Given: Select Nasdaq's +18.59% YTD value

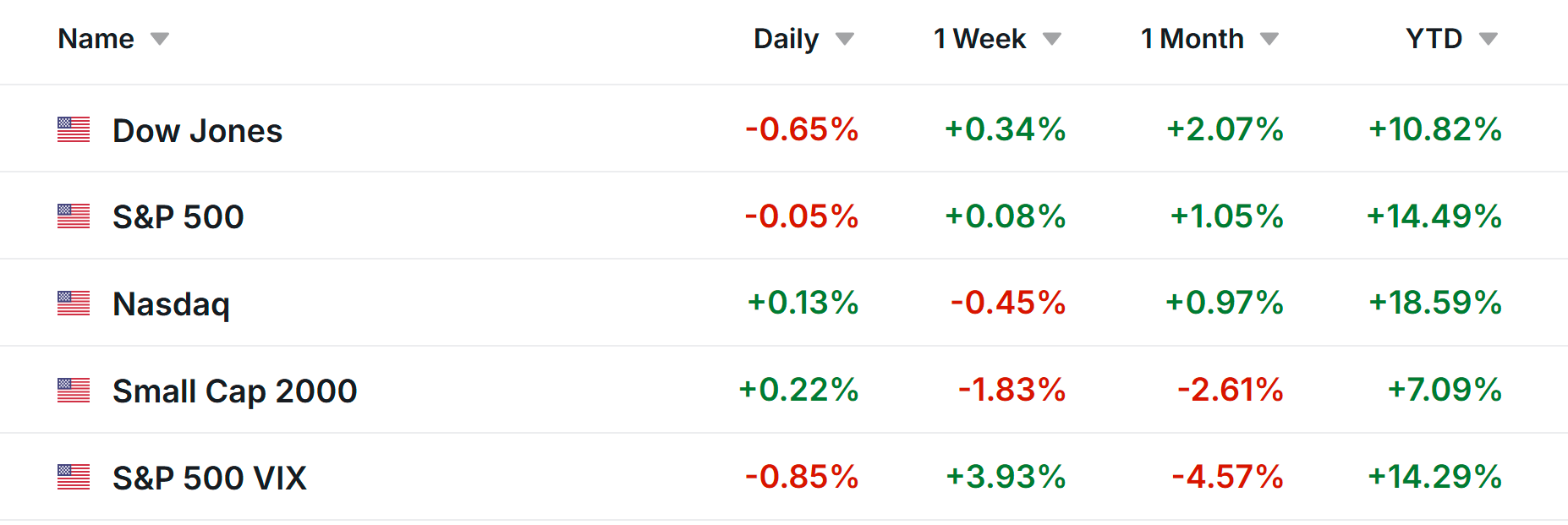Looking at the screenshot, I should pos(1435,303).
